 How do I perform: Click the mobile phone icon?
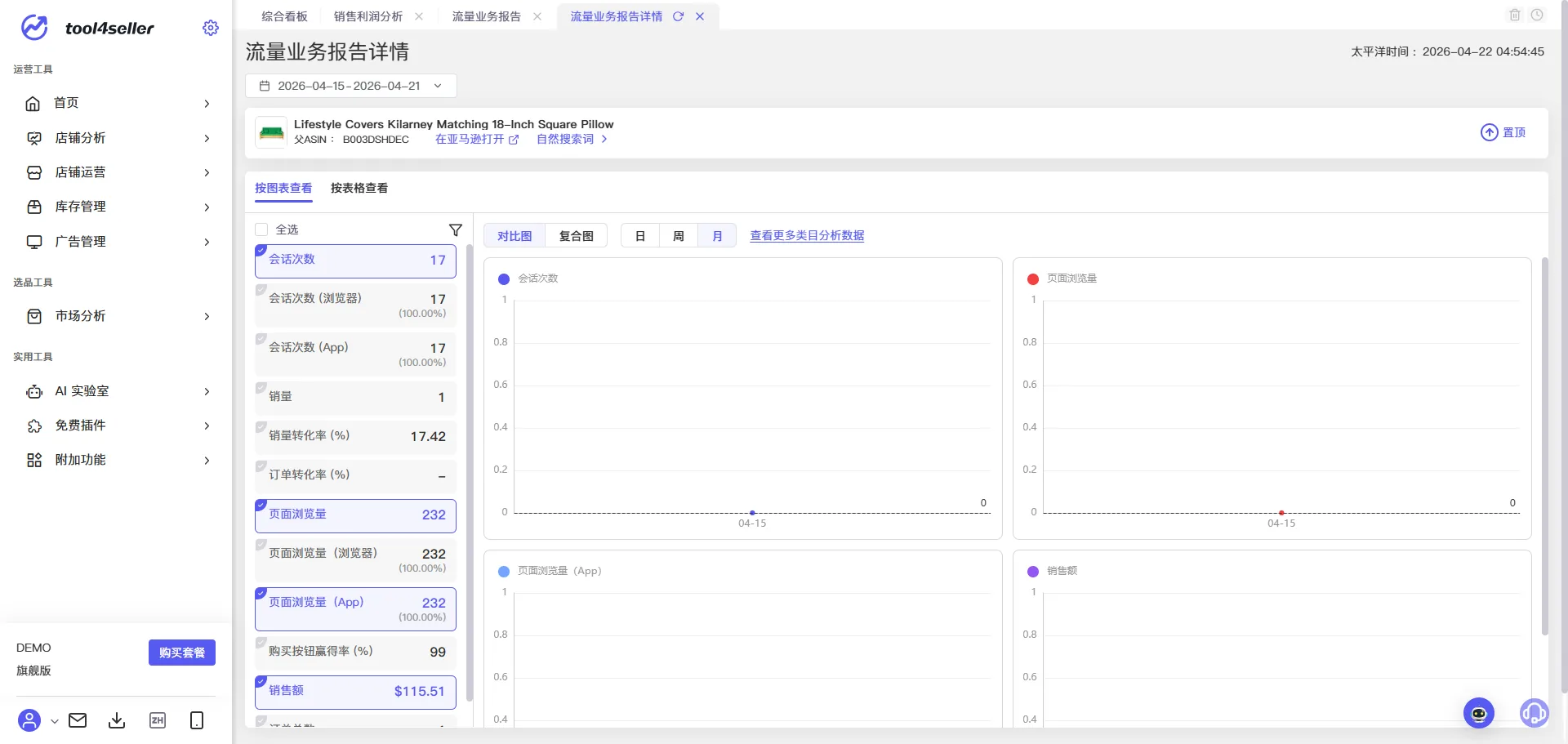[197, 720]
